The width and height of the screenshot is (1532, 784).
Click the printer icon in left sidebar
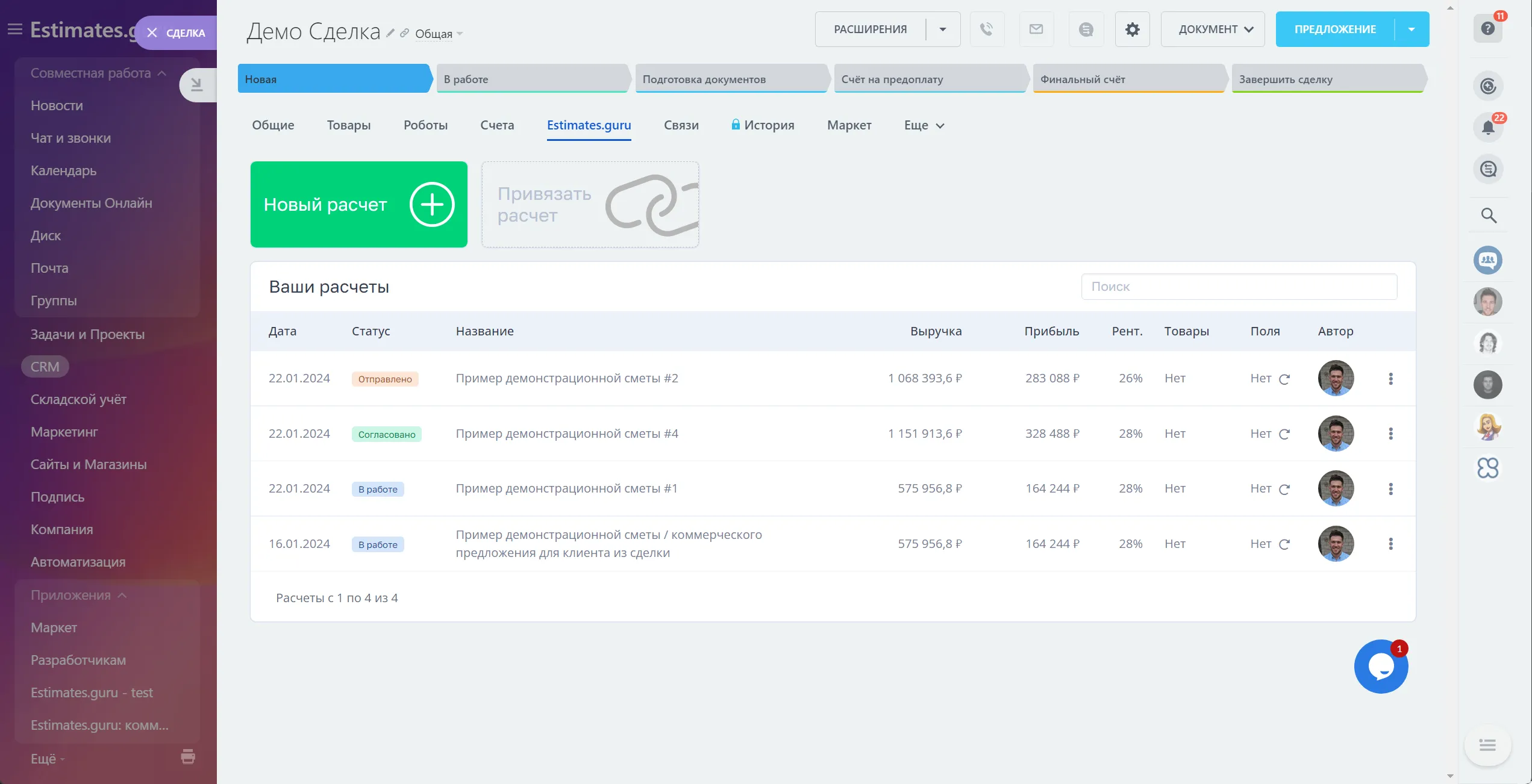click(188, 756)
